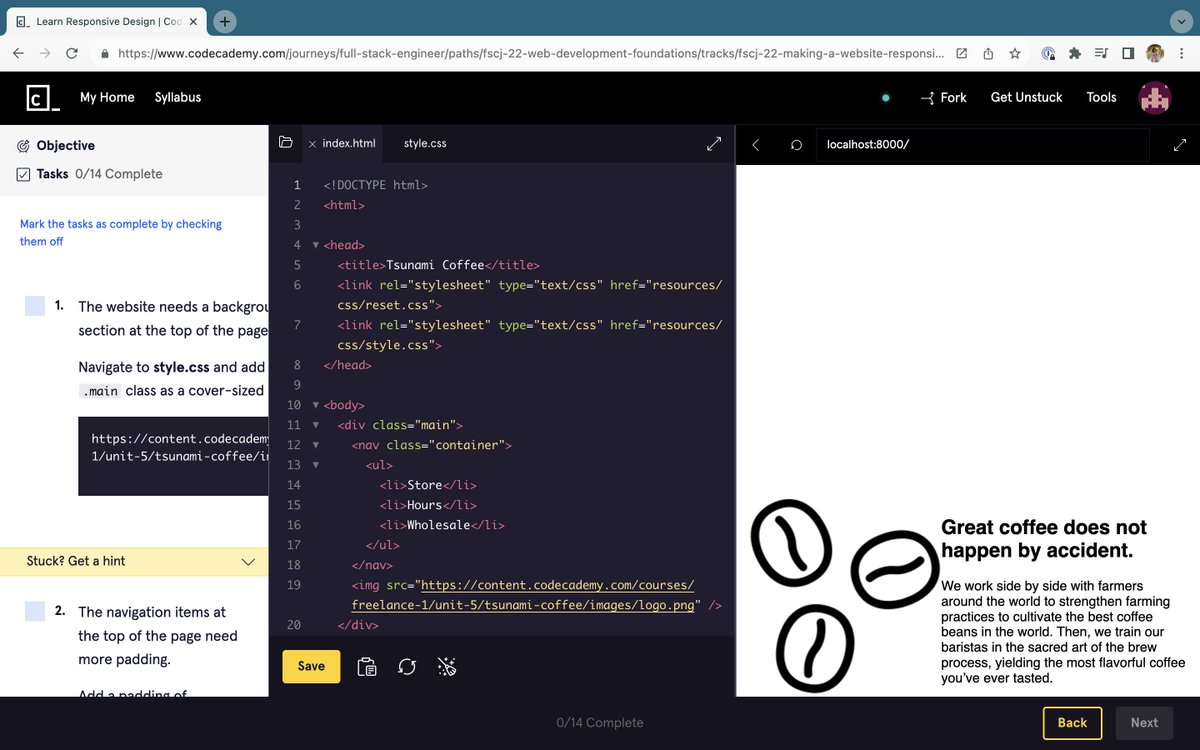This screenshot has height=750, width=1200.
Task: Open the file navigator folder icon
Action: pos(285,143)
